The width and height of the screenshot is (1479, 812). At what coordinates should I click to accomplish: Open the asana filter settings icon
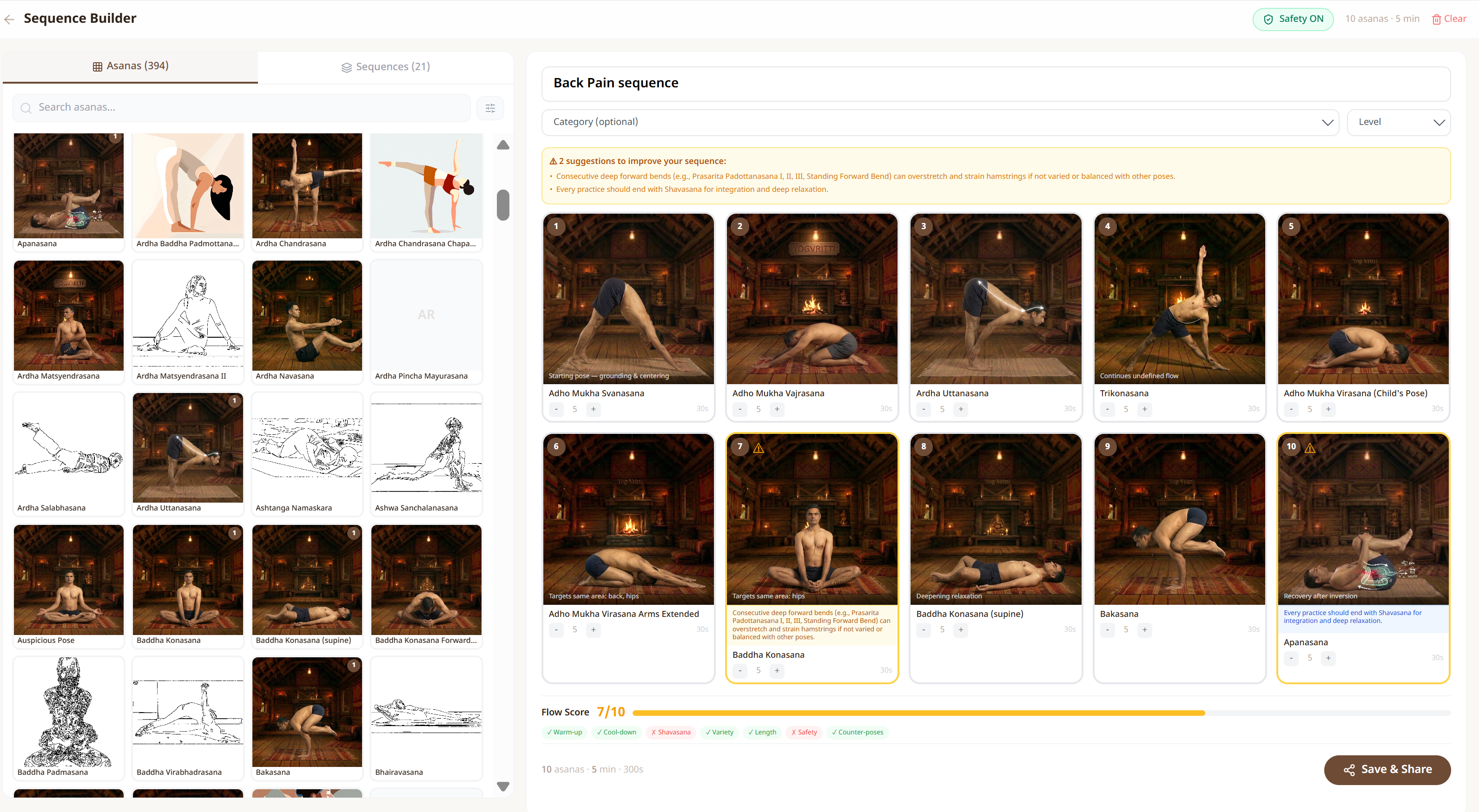click(490, 108)
